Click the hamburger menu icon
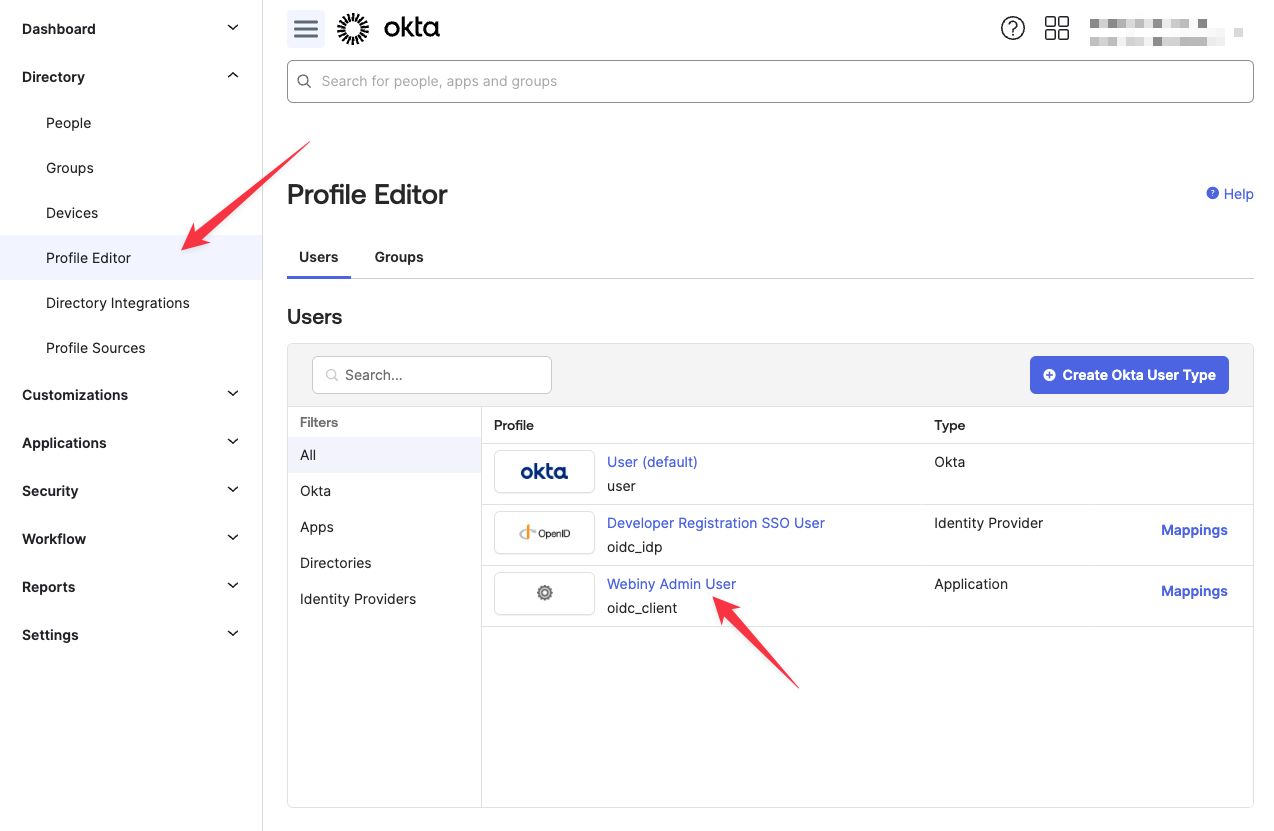 (306, 29)
